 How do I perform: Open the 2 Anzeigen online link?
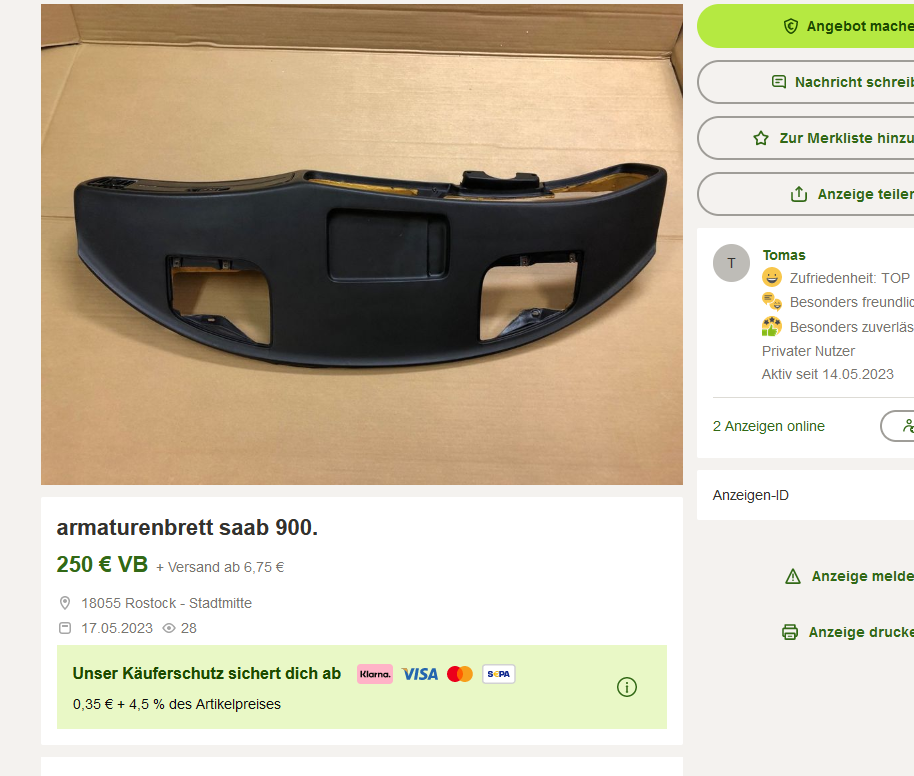[x=768, y=426]
